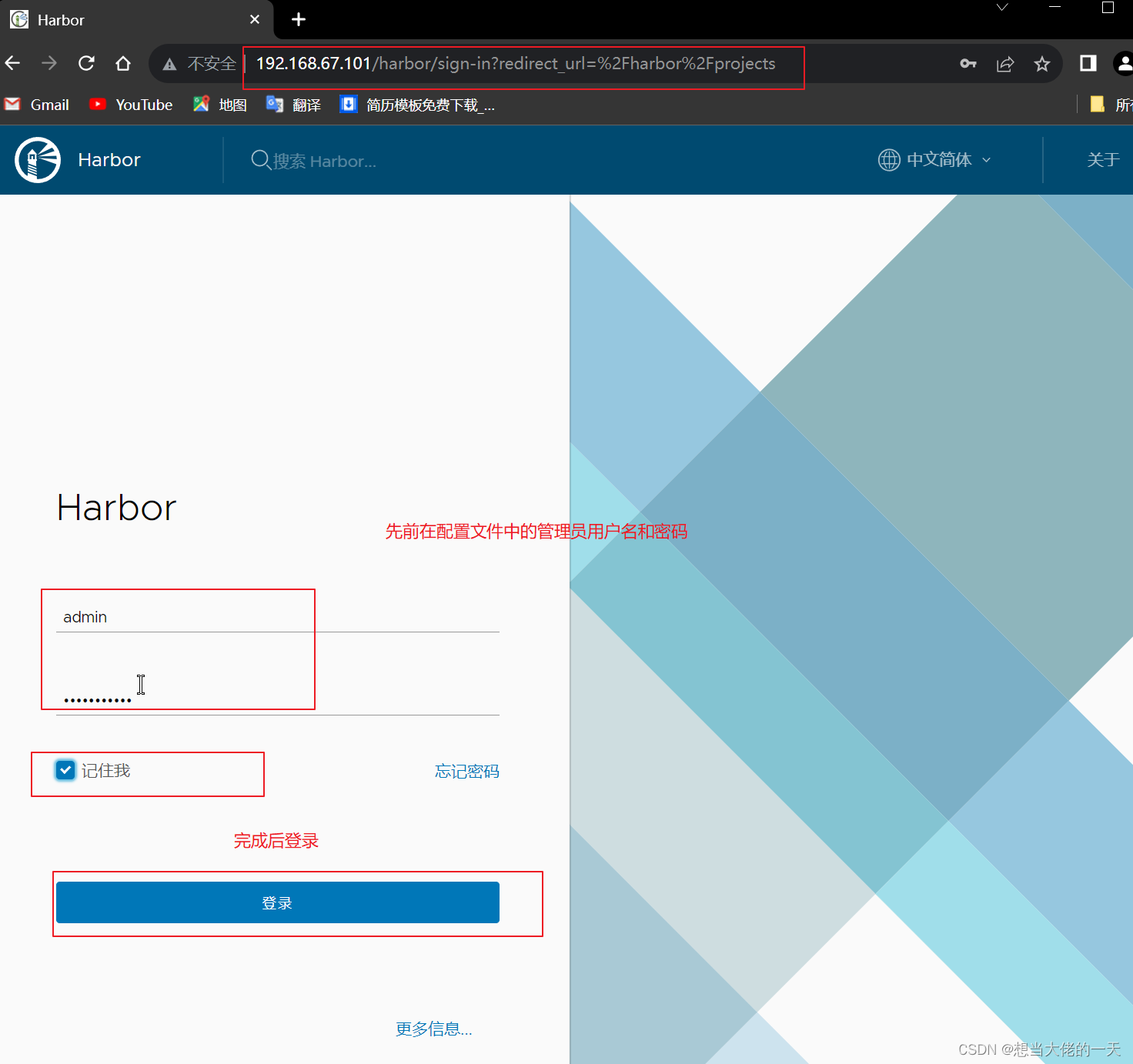
Task: Open the 翻译 translate bookmark
Action: 293,105
